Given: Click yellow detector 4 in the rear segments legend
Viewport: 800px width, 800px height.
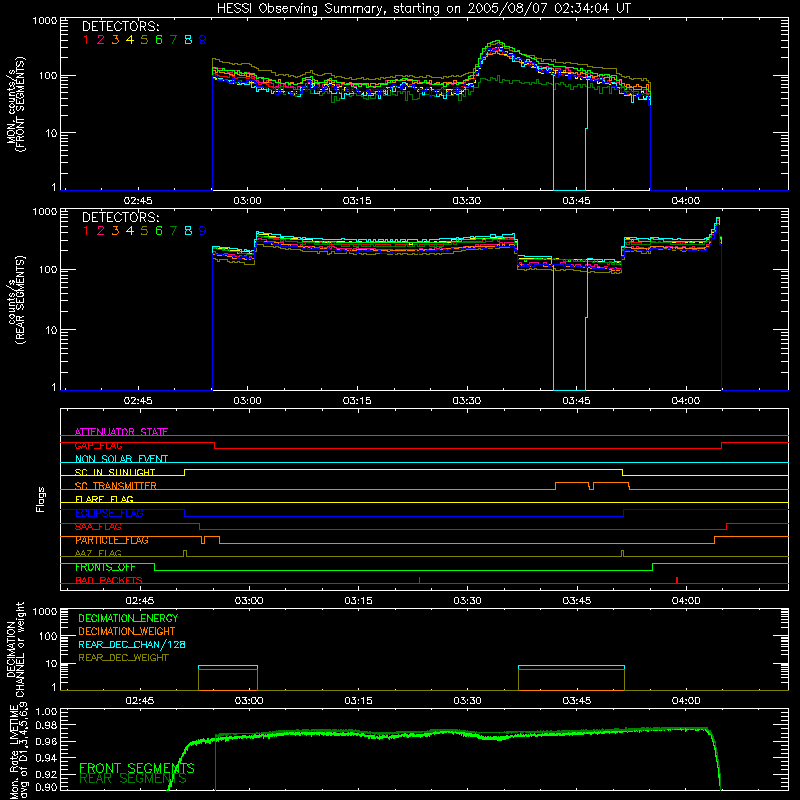Looking at the screenshot, I should pyautogui.click(x=130, y=231).
